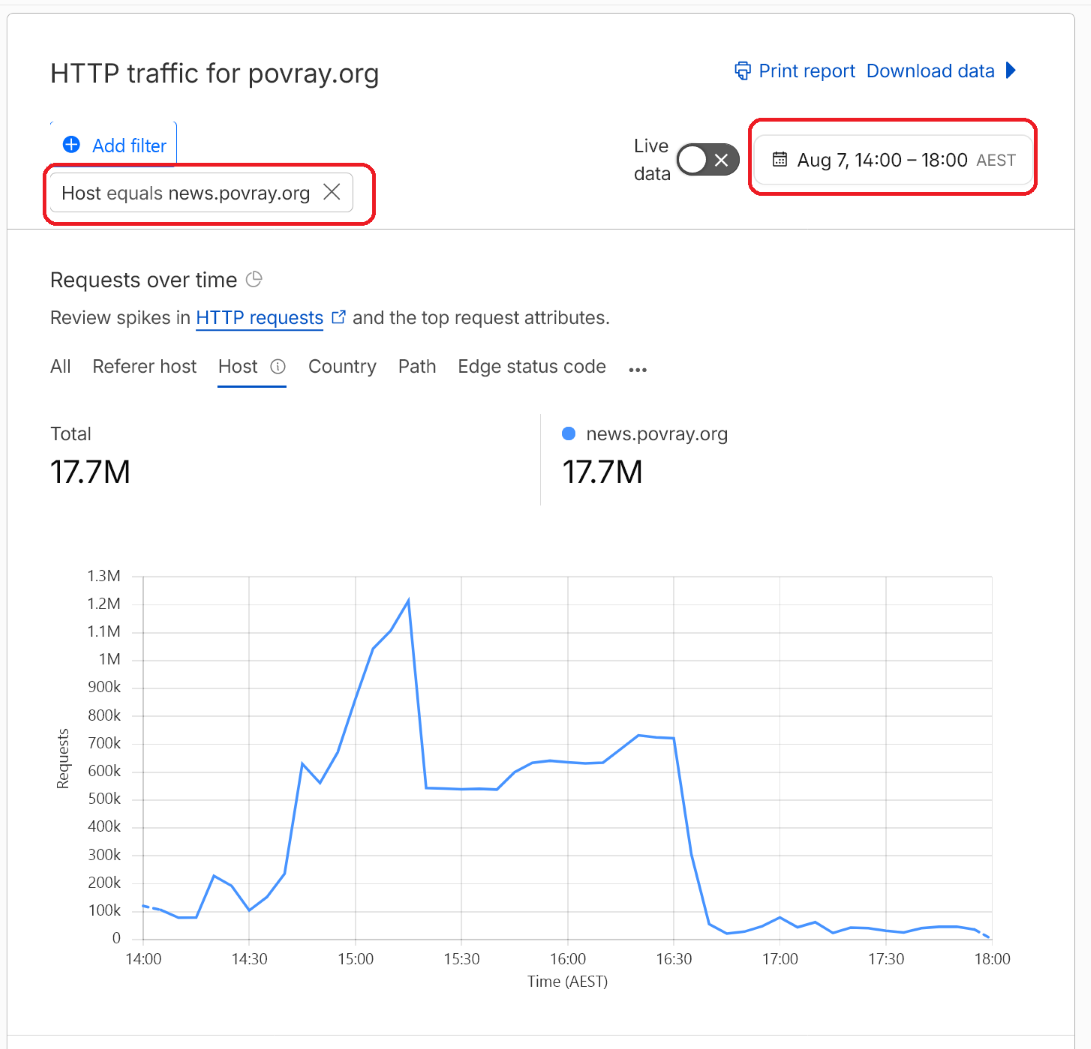Viewport: 1091px width, 1049px height.
Task: Open the Path tab
Action: coord(417,367)
